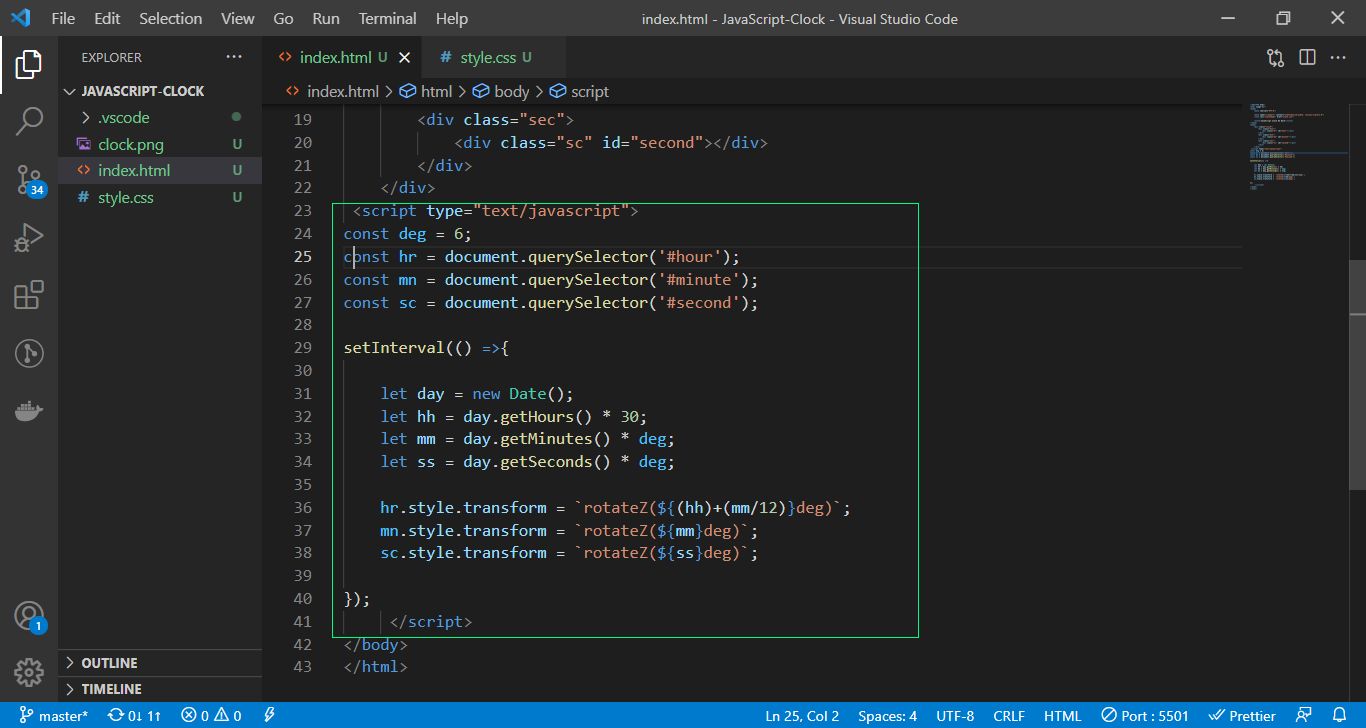This screenshot has width=1366, height=728.
Task: Open the Extensions view
Action: tap(29, 295)
